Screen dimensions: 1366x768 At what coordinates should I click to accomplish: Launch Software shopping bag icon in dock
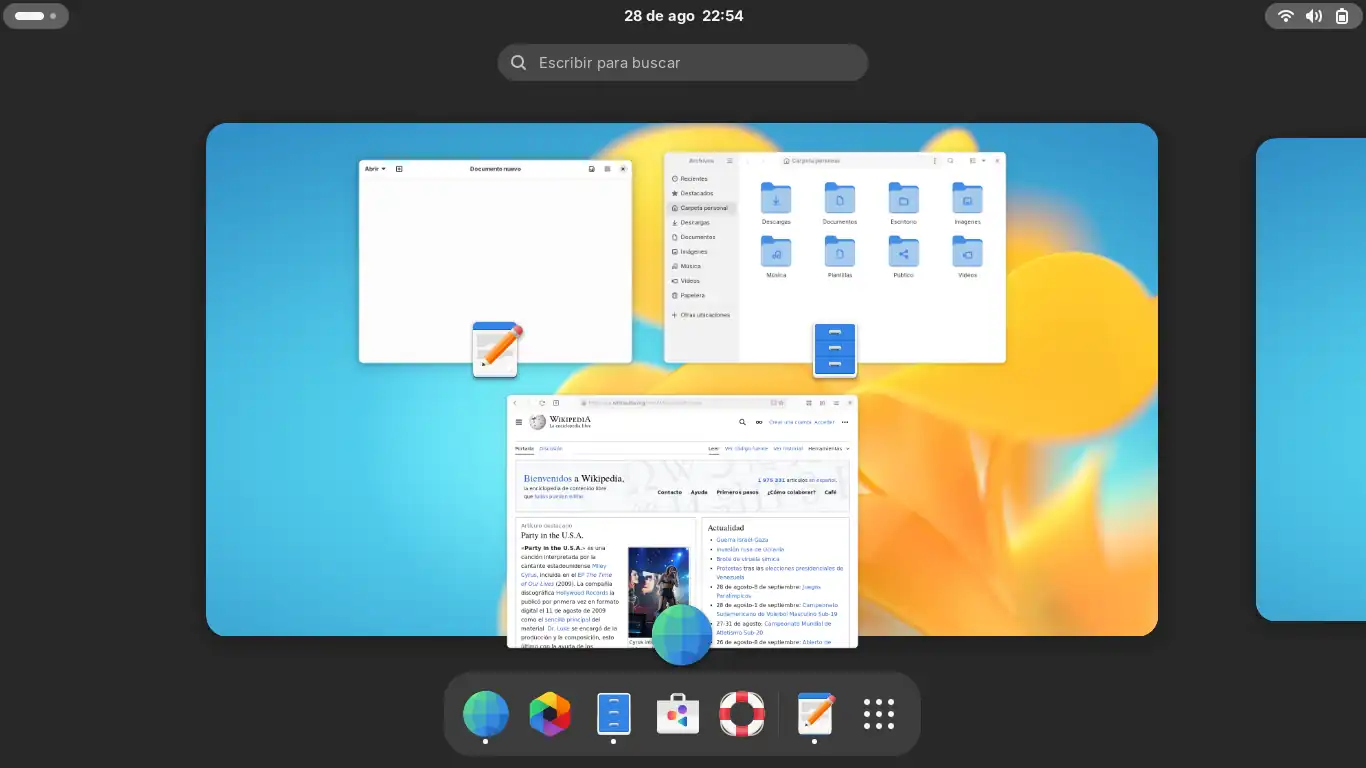677,714
